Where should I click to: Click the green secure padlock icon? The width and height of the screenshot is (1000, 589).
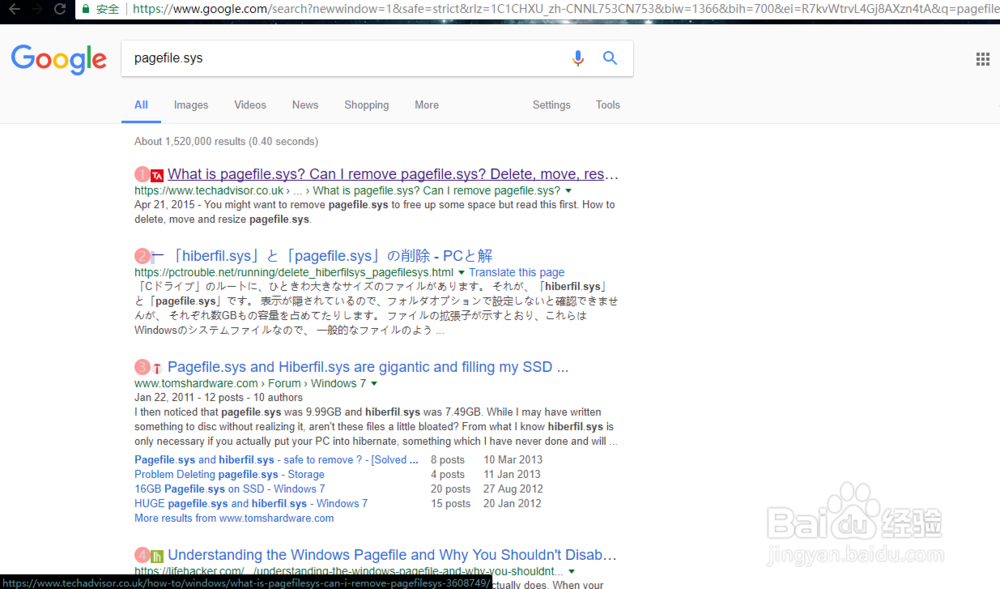[x=85, y=9]
